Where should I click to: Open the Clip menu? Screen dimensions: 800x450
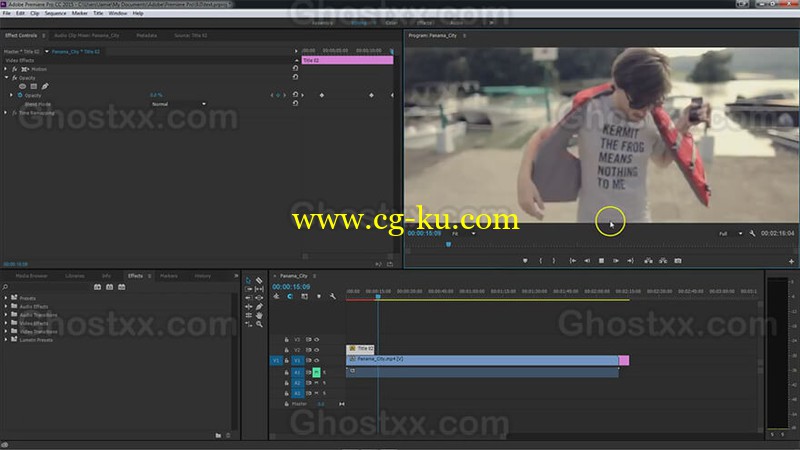click(x=35, y=13)
